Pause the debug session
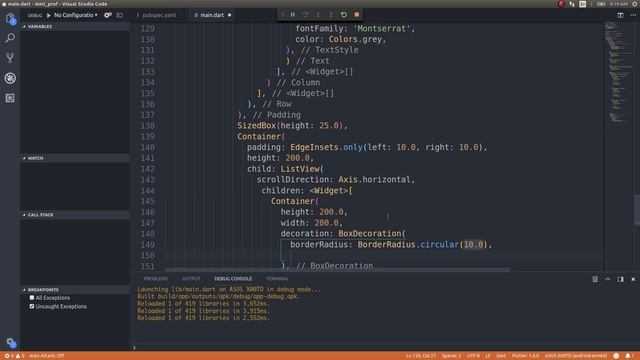640x360 pixels. click(293, 15)
